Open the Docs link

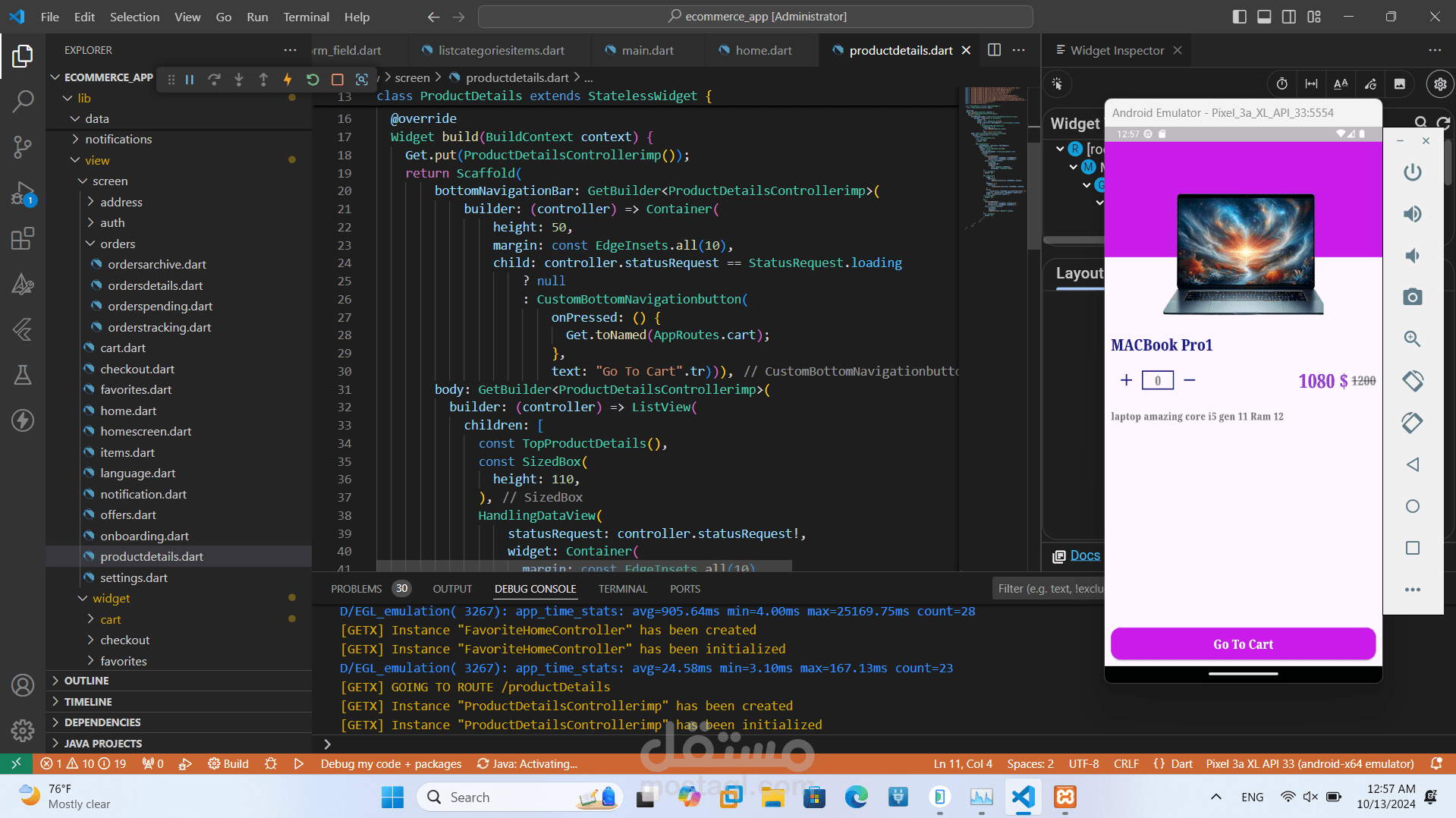[x=1084, y=555]
